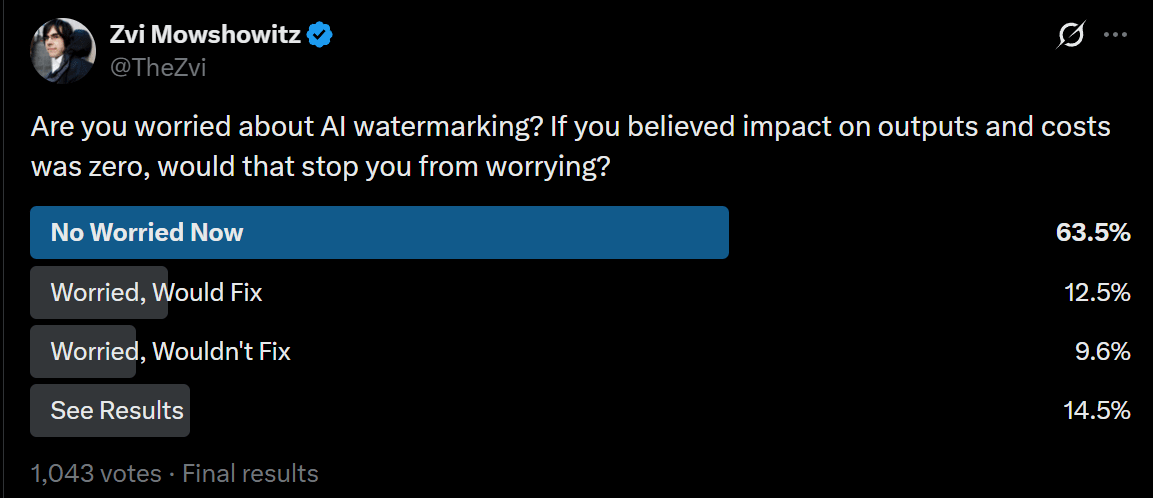Image resolution: width=1153 pixels, height=498 pixels.
Task: Click the grey See Results bar
Action: click(110, 410)
